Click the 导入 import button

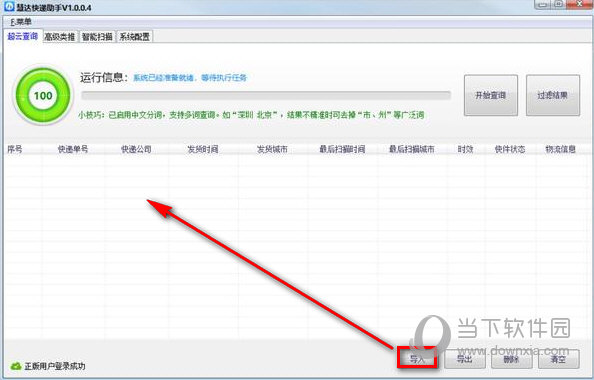point(417,358)
